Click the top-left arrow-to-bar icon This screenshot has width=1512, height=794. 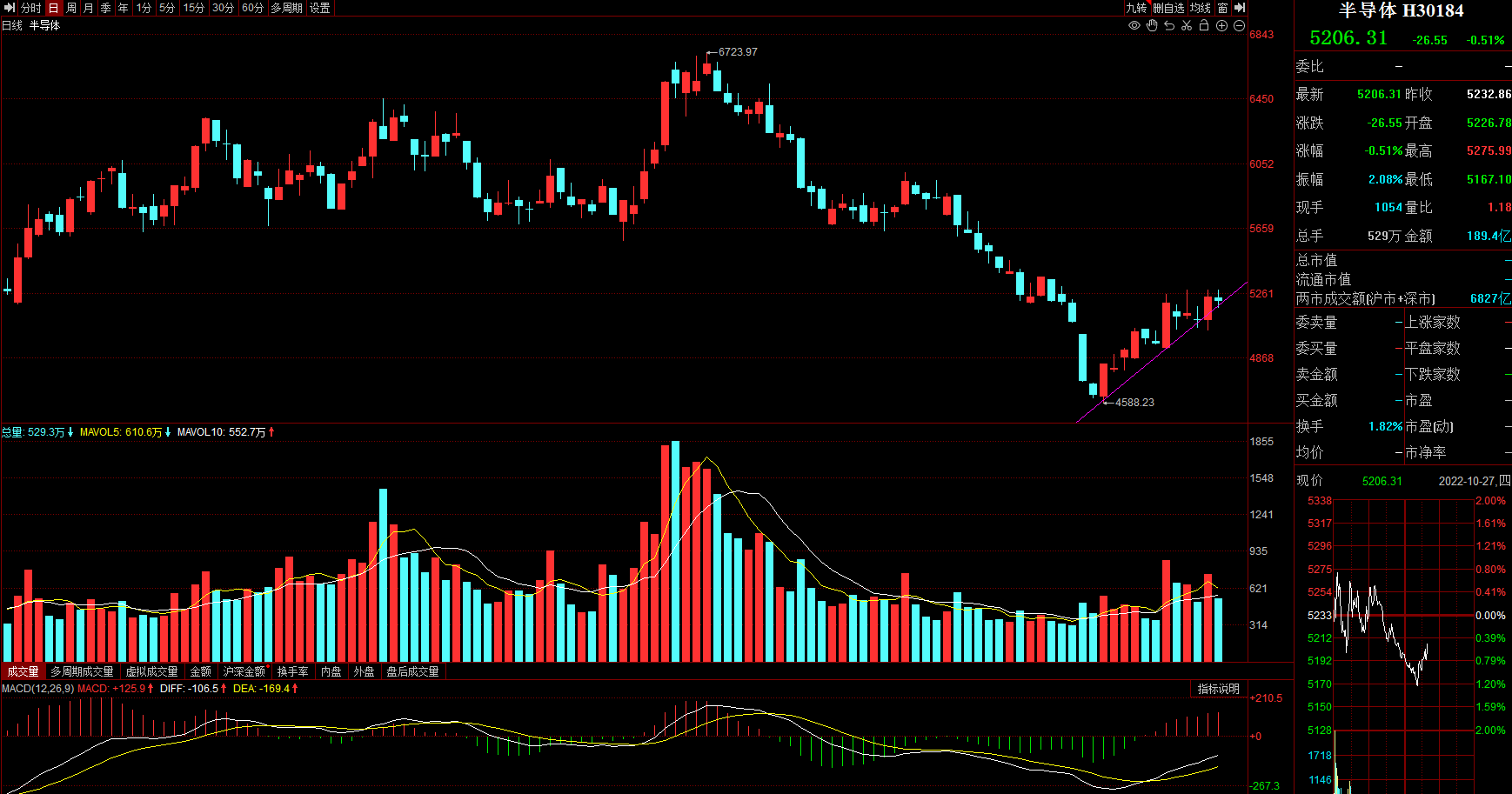10,8
